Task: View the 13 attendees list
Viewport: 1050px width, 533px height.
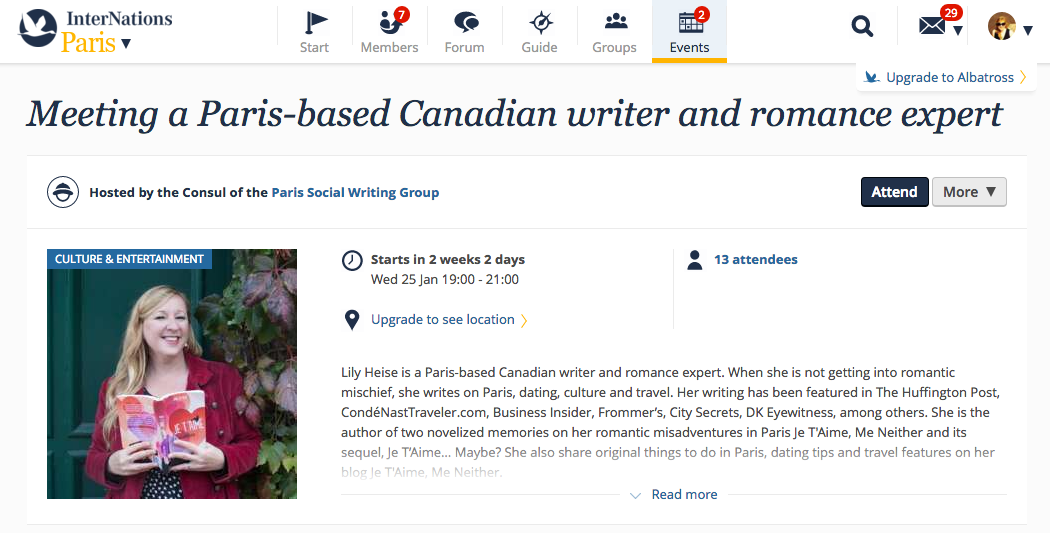Action: tap(755, 260)
